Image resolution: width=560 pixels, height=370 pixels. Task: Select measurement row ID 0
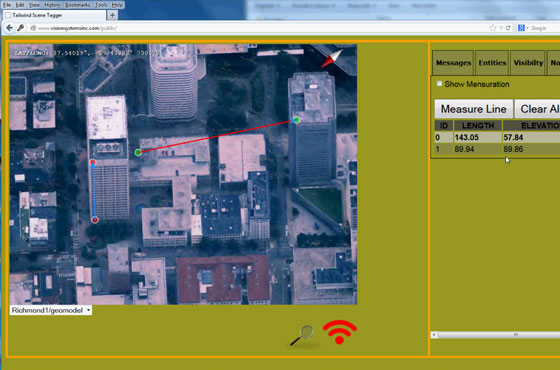[497, 138]
